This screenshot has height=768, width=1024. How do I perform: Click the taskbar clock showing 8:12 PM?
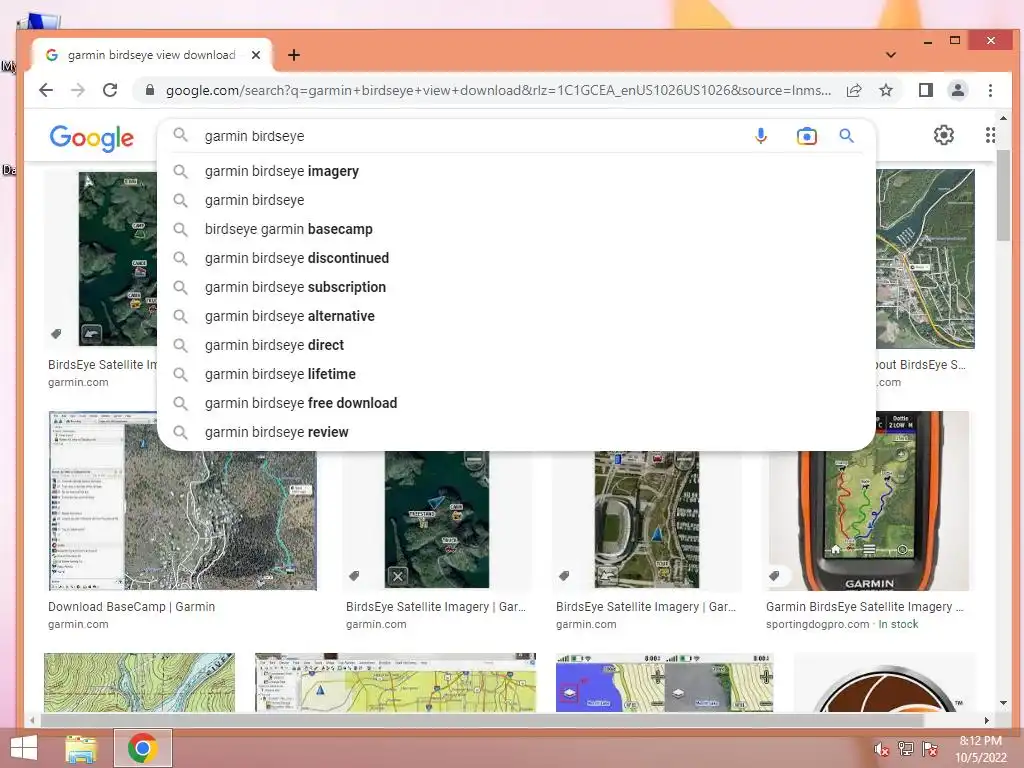tap(981, 749)
